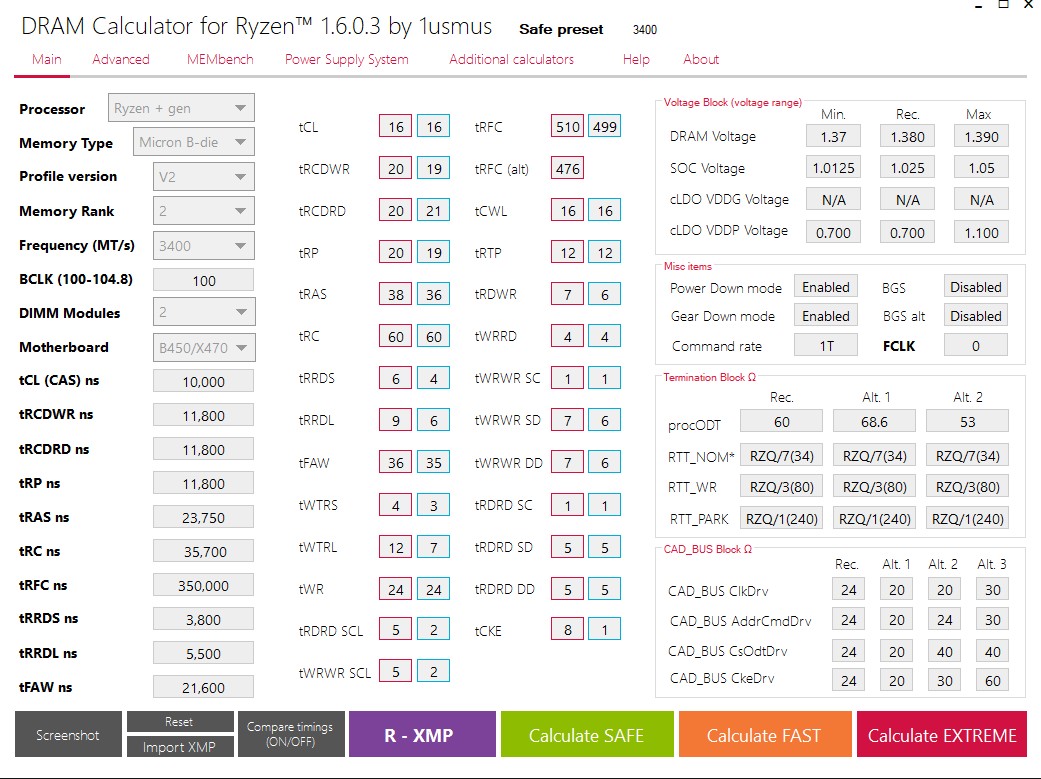Viewport: 1041px width, 779px height.
Task: Change the Frequency (MT/s) value
Action: click(x=203, y=245)
